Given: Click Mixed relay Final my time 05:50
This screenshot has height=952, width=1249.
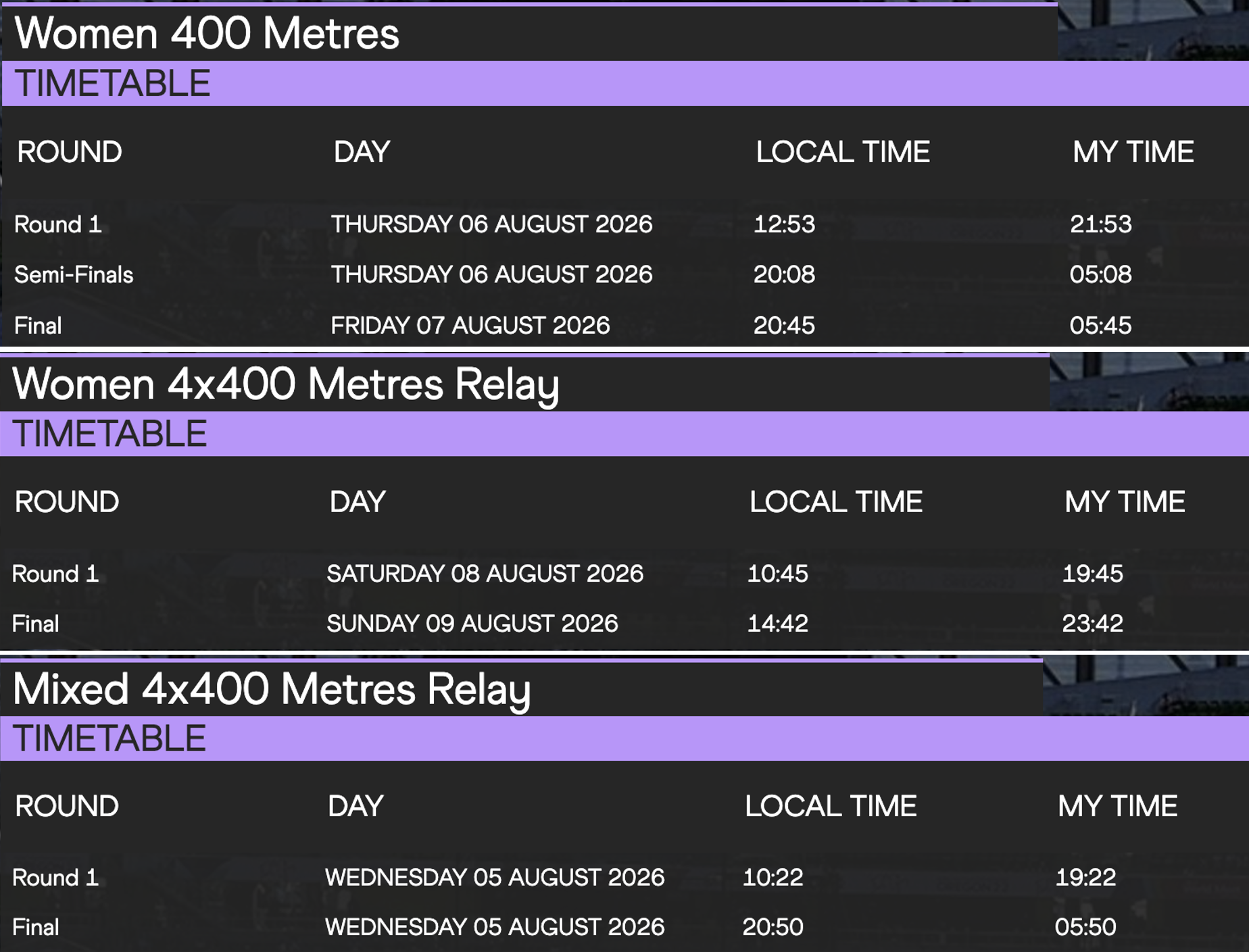Looking at the screenshot, I should [x=1085, y=927].
